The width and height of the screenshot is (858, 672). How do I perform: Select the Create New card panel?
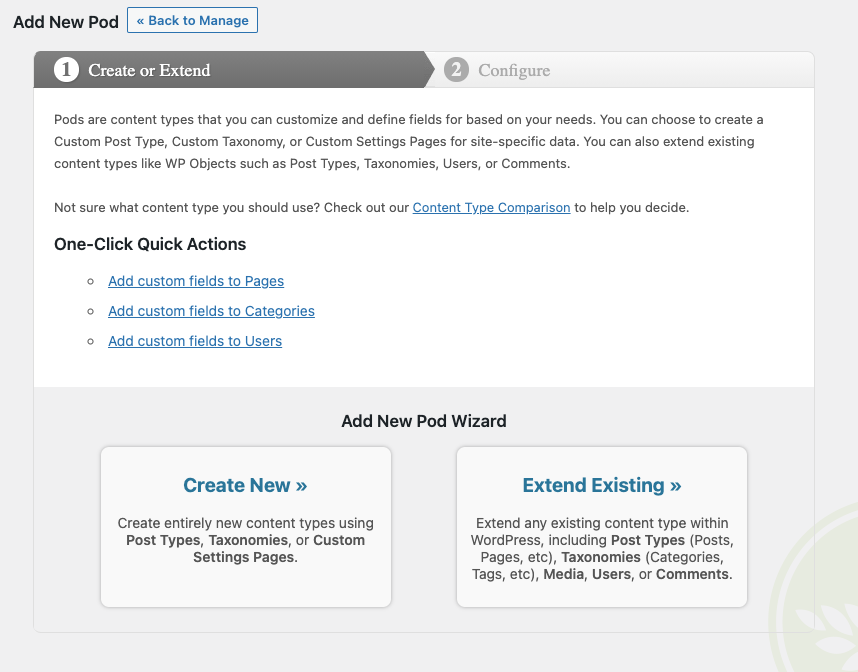[x=245, y=526]
